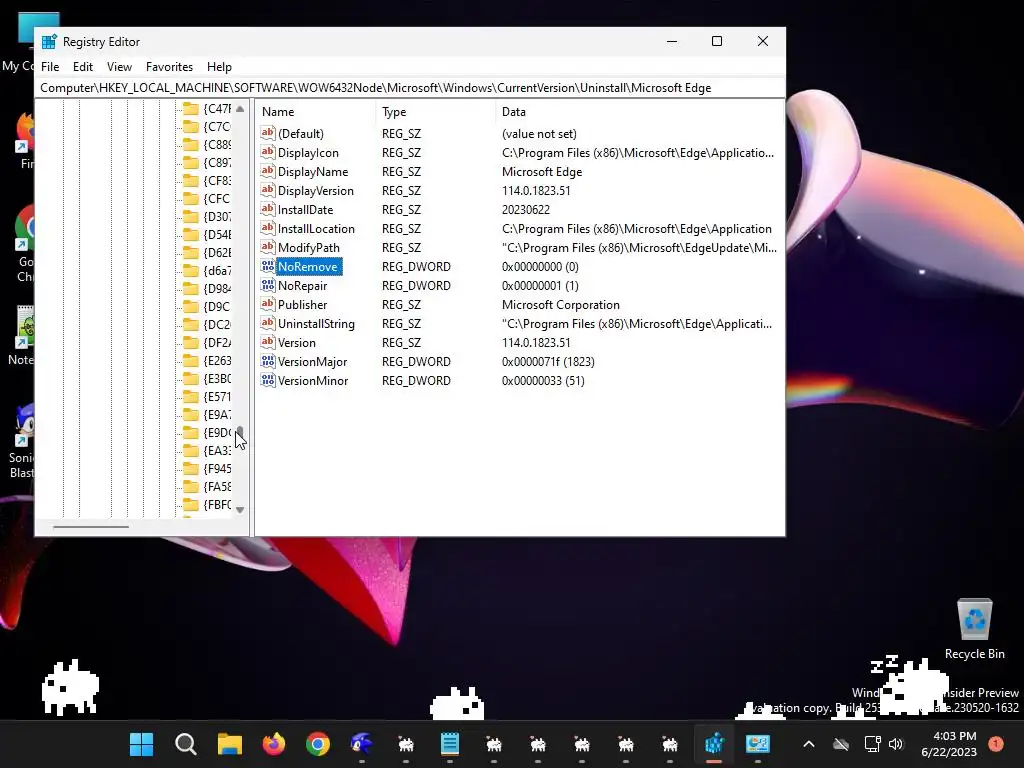Click the DWORD icon beside VersionMinor
This screenshot has height=768, width=1024.
pyautogui.click(x=268, y=380)
